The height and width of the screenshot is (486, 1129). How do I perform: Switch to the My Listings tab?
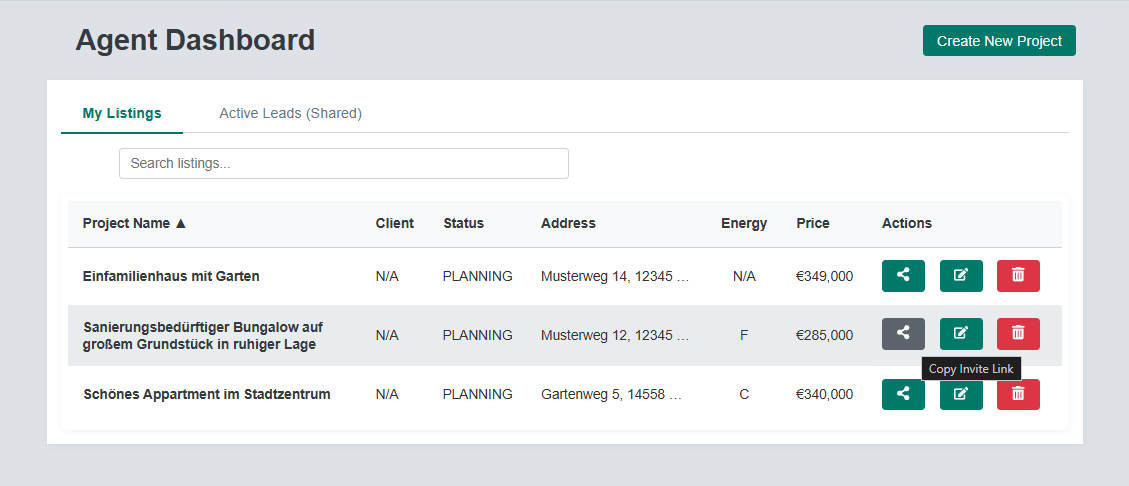(x=122, y=113)
